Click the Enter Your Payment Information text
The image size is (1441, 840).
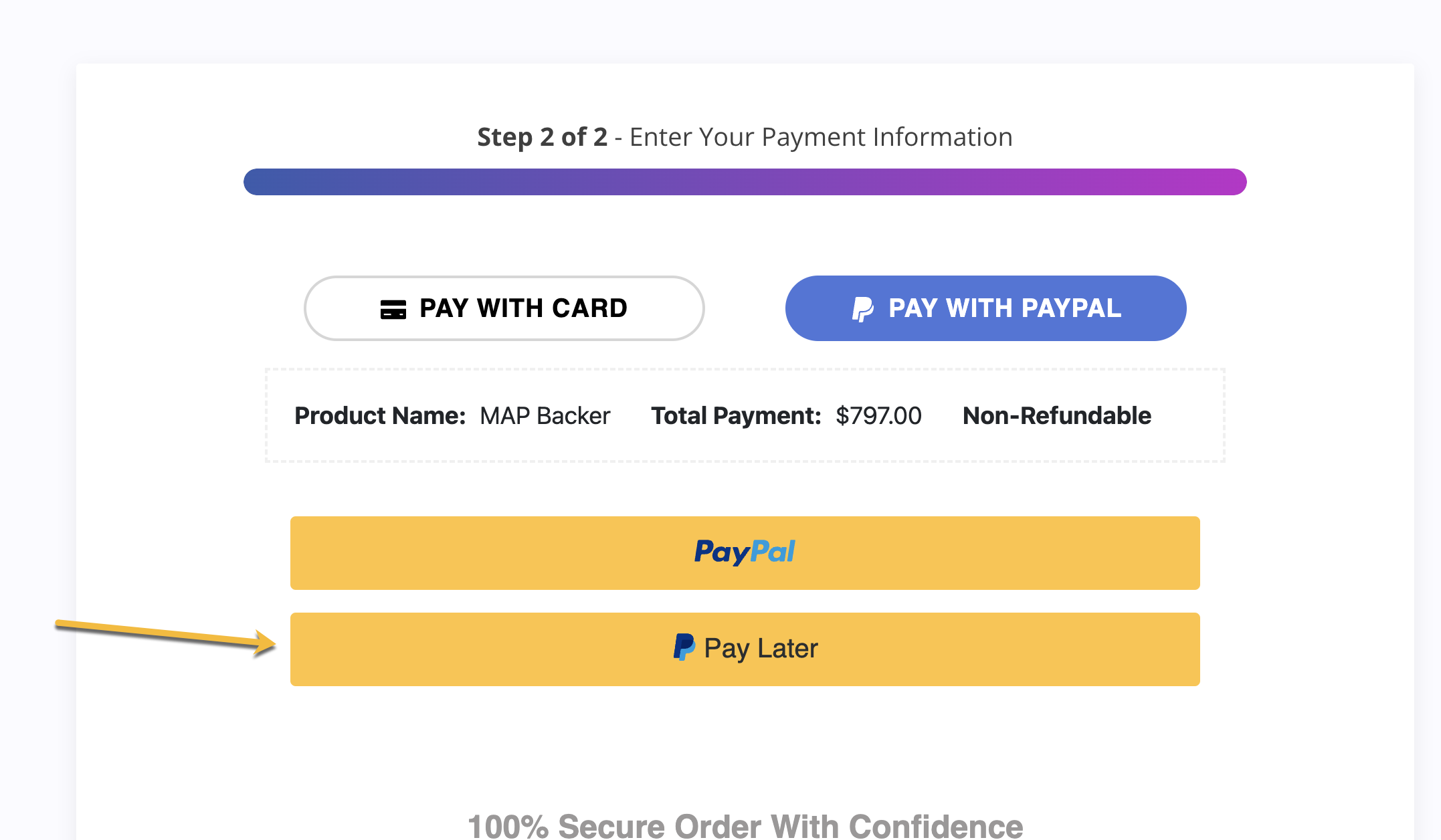821,137
